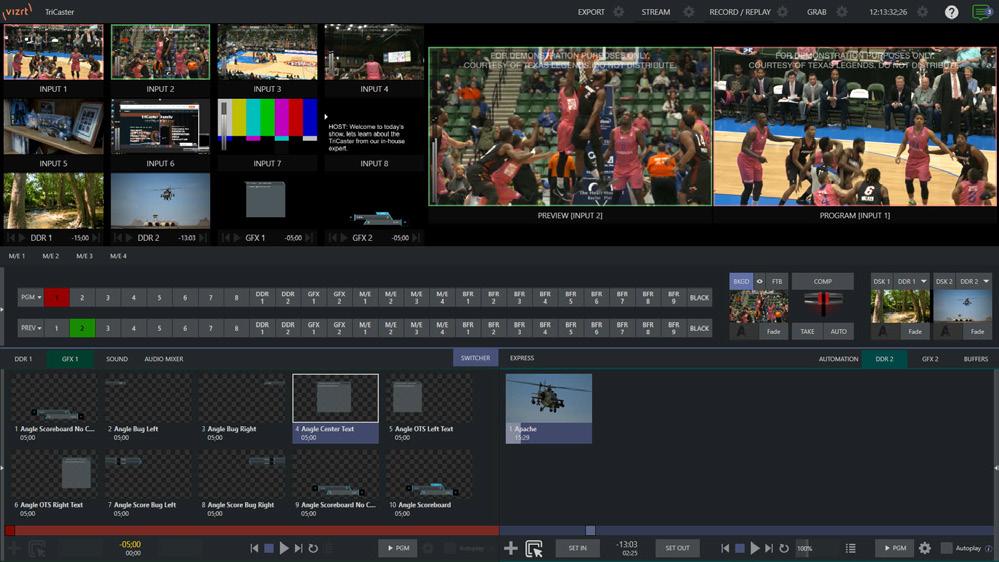Viewport: 999px width, 562px height.
Task: Open the PGM row dropdown
Action: [32, 298]
